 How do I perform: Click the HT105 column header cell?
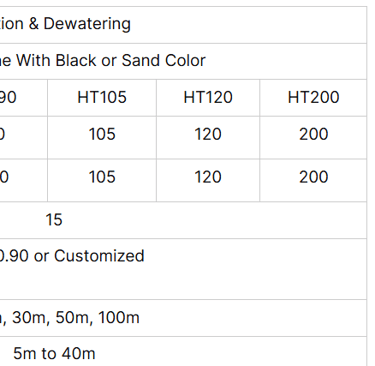(102, 98)
